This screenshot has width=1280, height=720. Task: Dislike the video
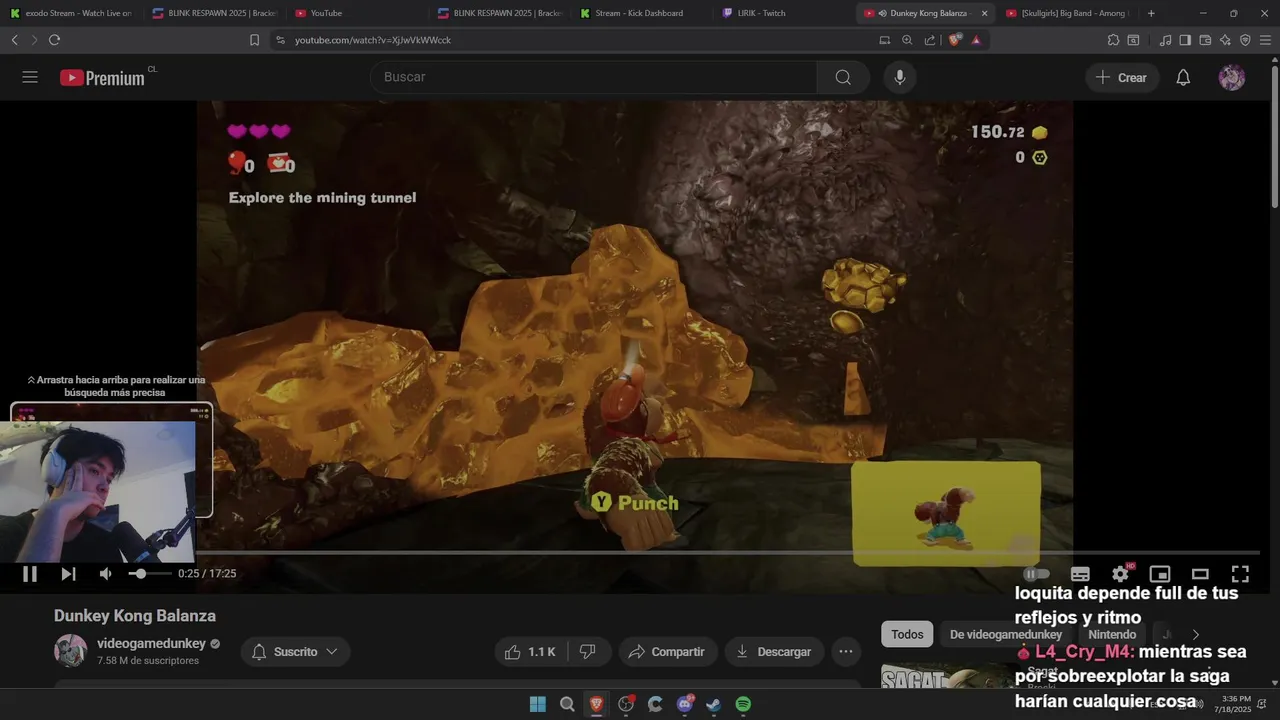(x=588, y=652)
